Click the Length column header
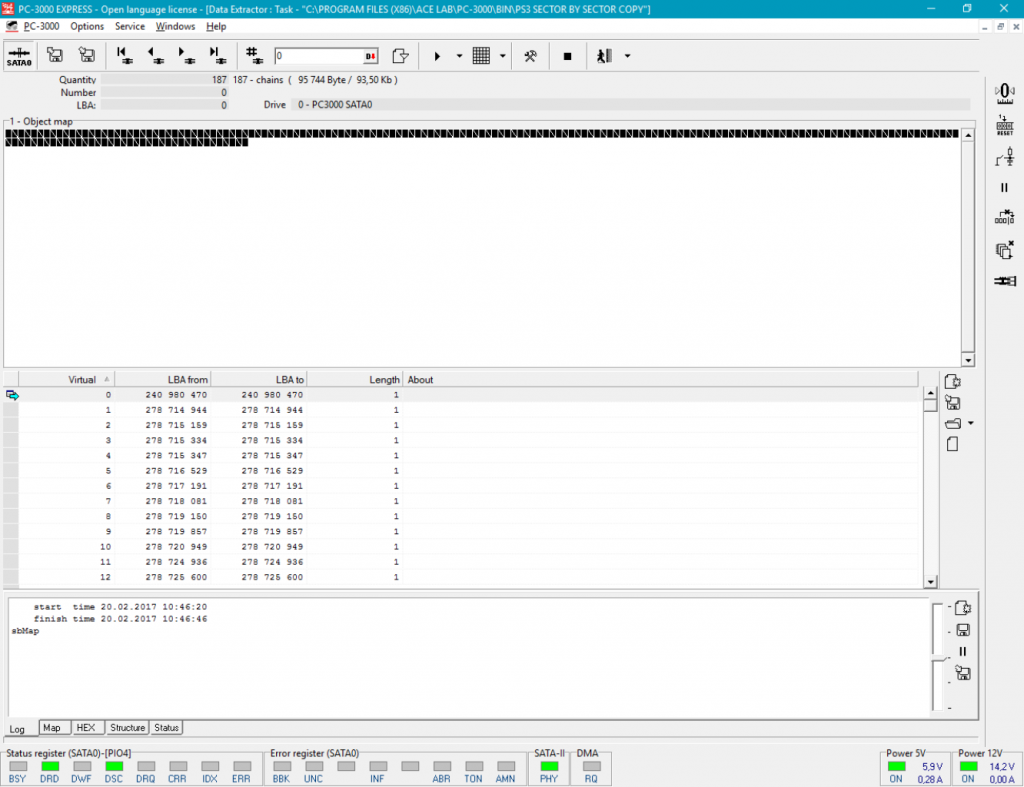This screenshot has height=787, width=1024. [354, 380]
